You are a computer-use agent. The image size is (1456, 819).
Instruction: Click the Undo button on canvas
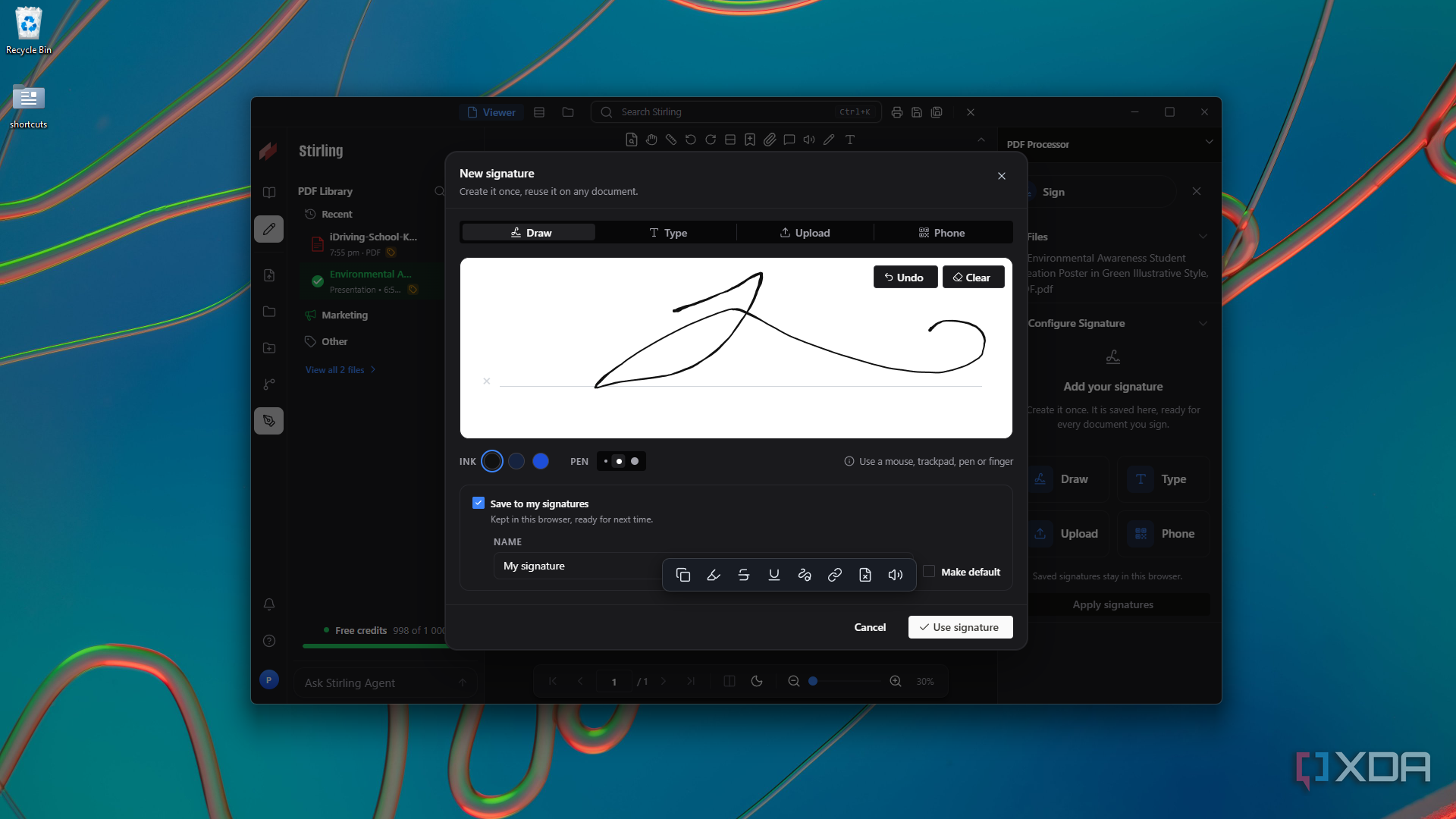905,278
